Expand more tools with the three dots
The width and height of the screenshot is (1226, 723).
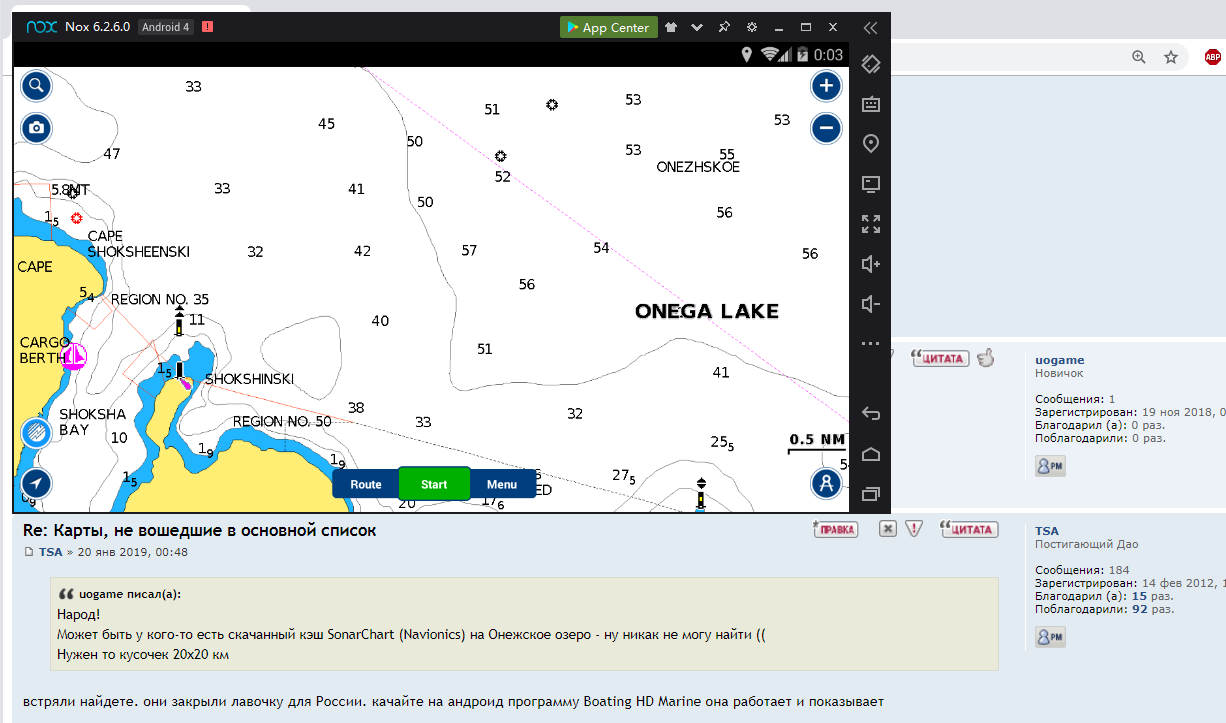(x=870, y=344)
